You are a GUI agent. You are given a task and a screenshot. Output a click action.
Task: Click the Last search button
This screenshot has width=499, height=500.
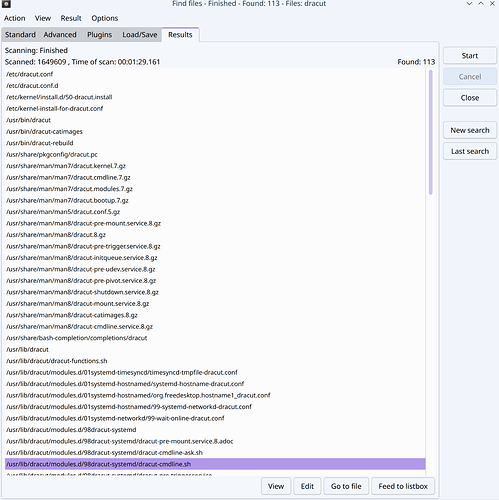(x=470, y=151)
